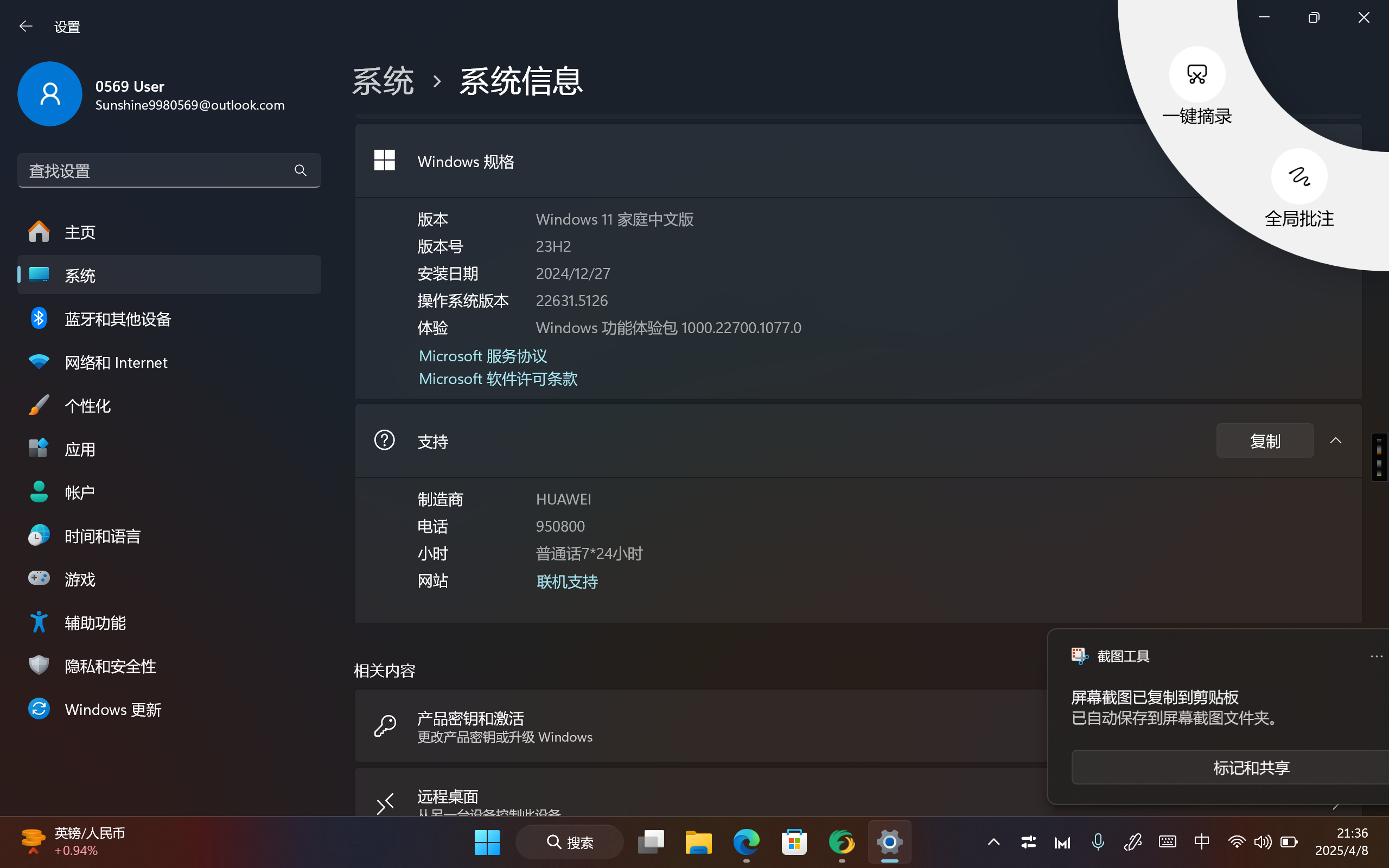Switch Chinese input mode indicator 中
This screenshot has width=1389, height=868.
coord(1201,842)
